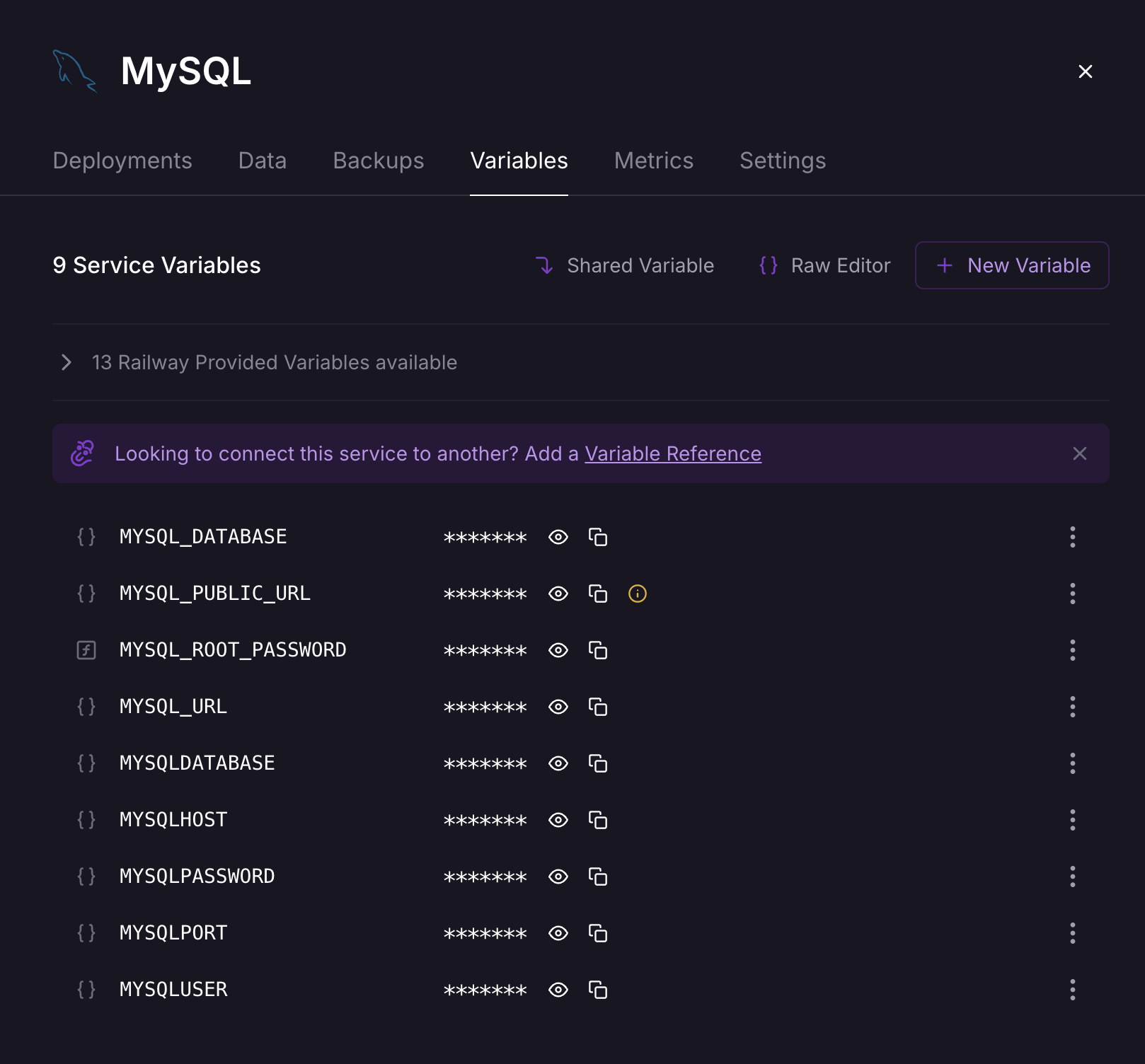Image resolution: width=1145 pixels, height=1064 pixels.
Task: Open options menu for MYSQLHOST
Action: pyautogui.click(x=1073, y=820)
